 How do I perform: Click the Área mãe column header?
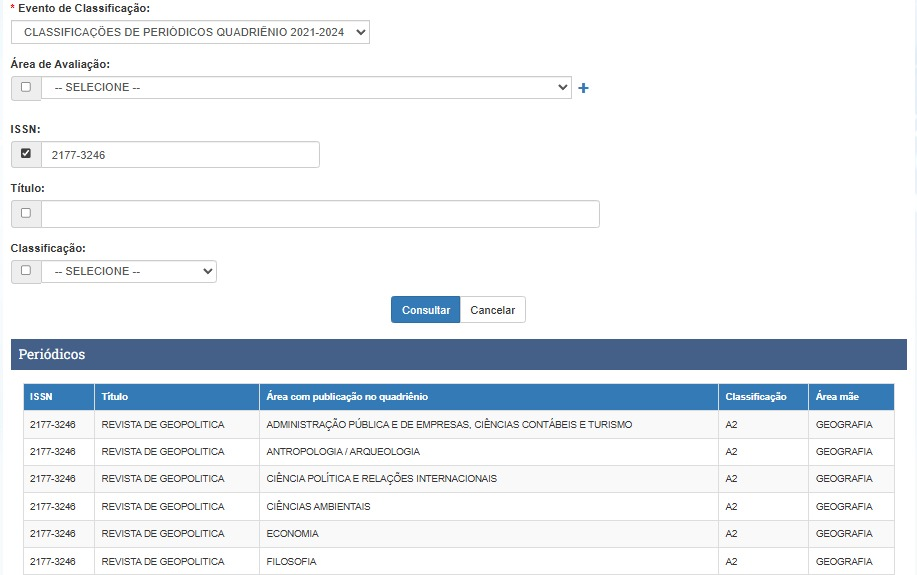click(x=837, y=397)
